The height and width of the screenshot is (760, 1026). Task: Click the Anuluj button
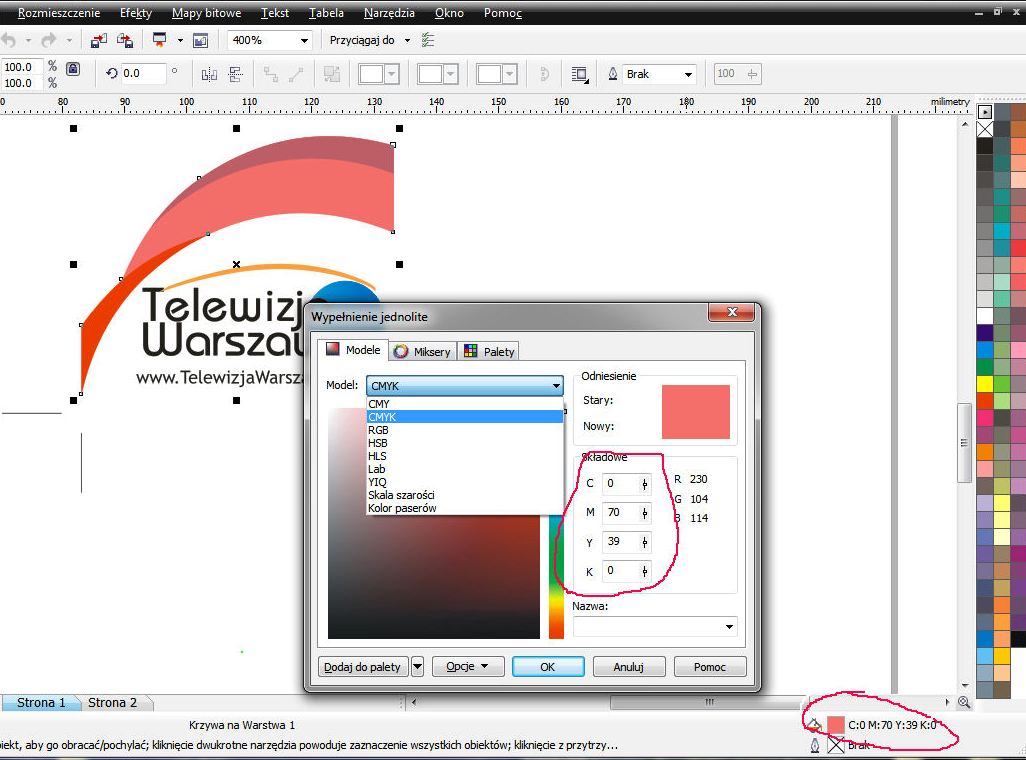tap(629, 667)
